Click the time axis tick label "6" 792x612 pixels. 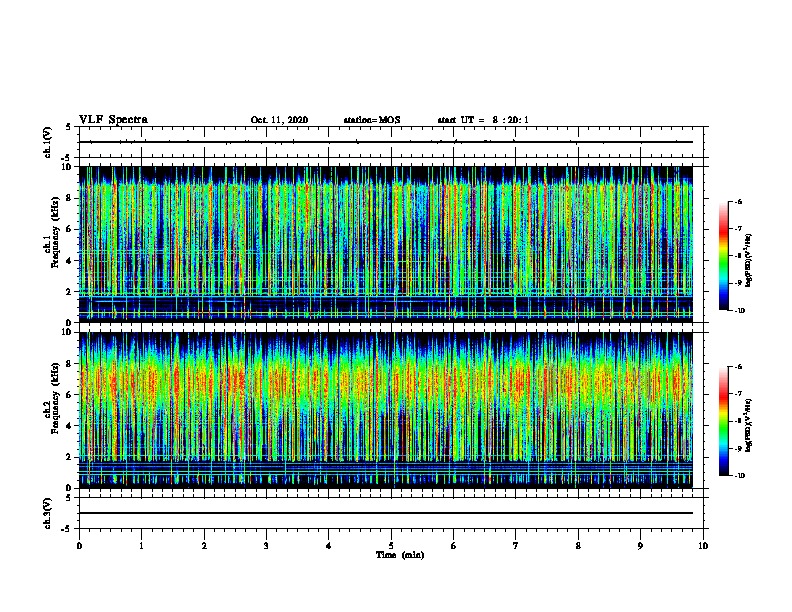point(454,546)
